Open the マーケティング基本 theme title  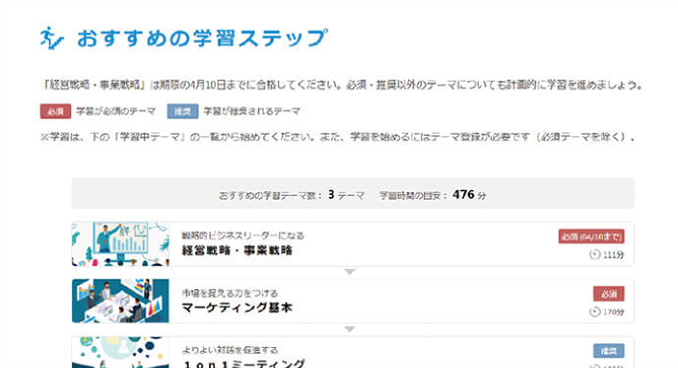click(237, 307)
